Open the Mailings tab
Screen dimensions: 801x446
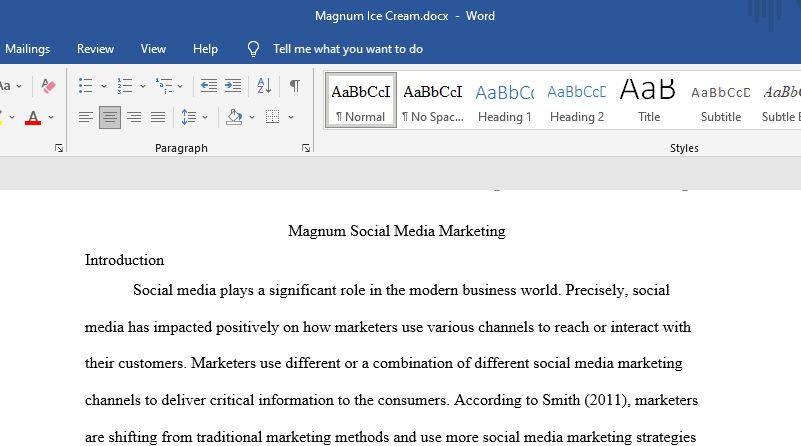coord(28,49)
